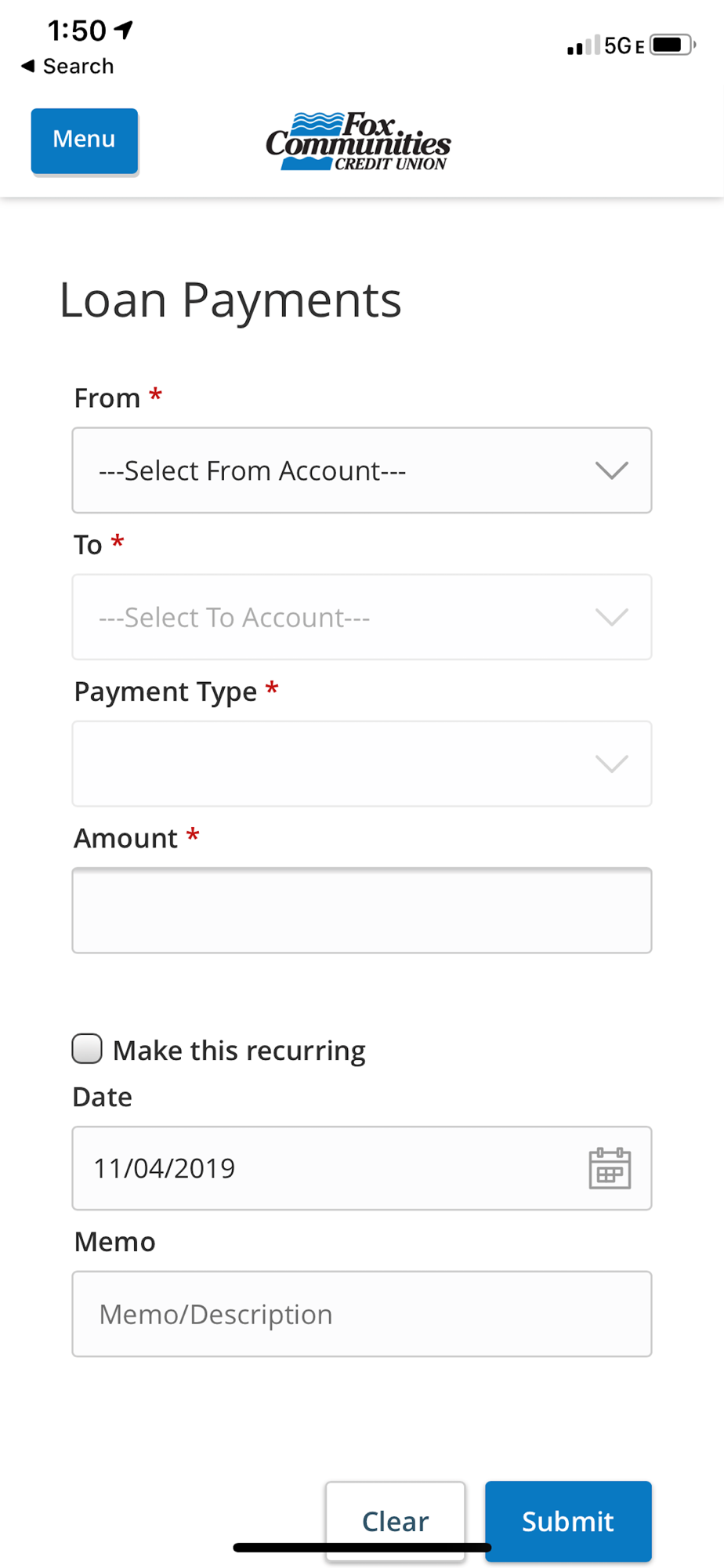Tap the home indicator bar at bottom
The width and height of the screenshot is (724, 1568).
362,1548
